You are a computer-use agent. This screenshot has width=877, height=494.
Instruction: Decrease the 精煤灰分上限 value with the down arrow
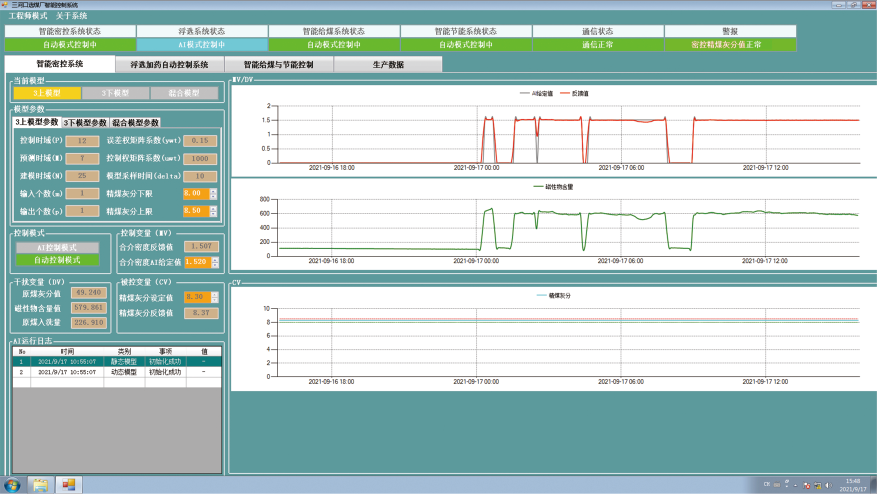(213, 214)
